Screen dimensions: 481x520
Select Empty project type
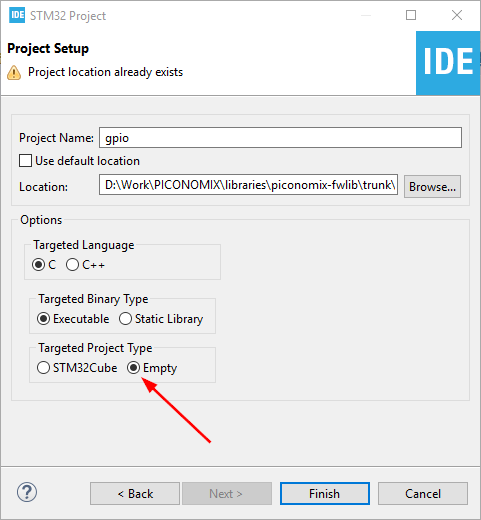click(133, 368)
